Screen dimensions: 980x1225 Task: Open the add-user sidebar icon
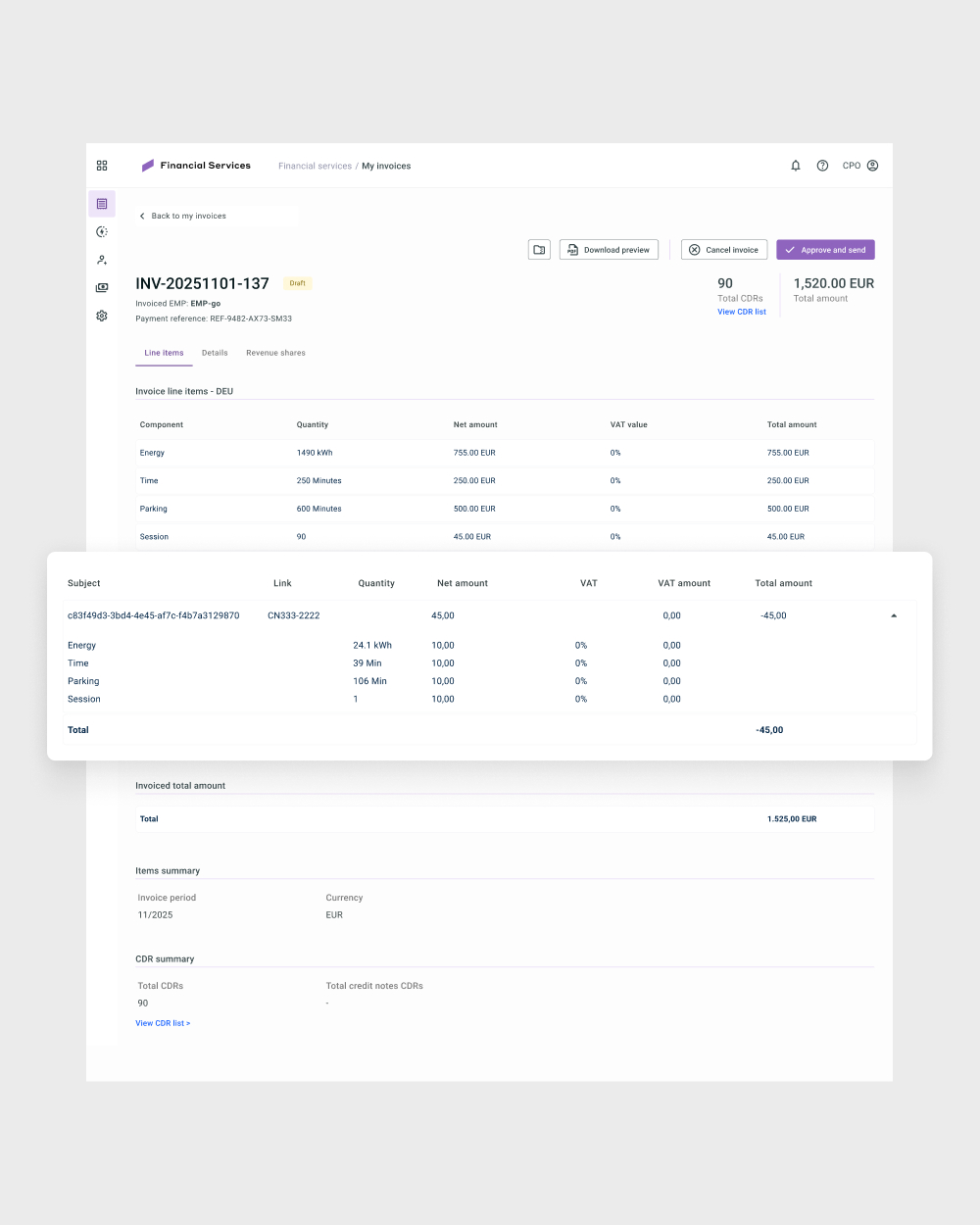click(x=102, y=260)
